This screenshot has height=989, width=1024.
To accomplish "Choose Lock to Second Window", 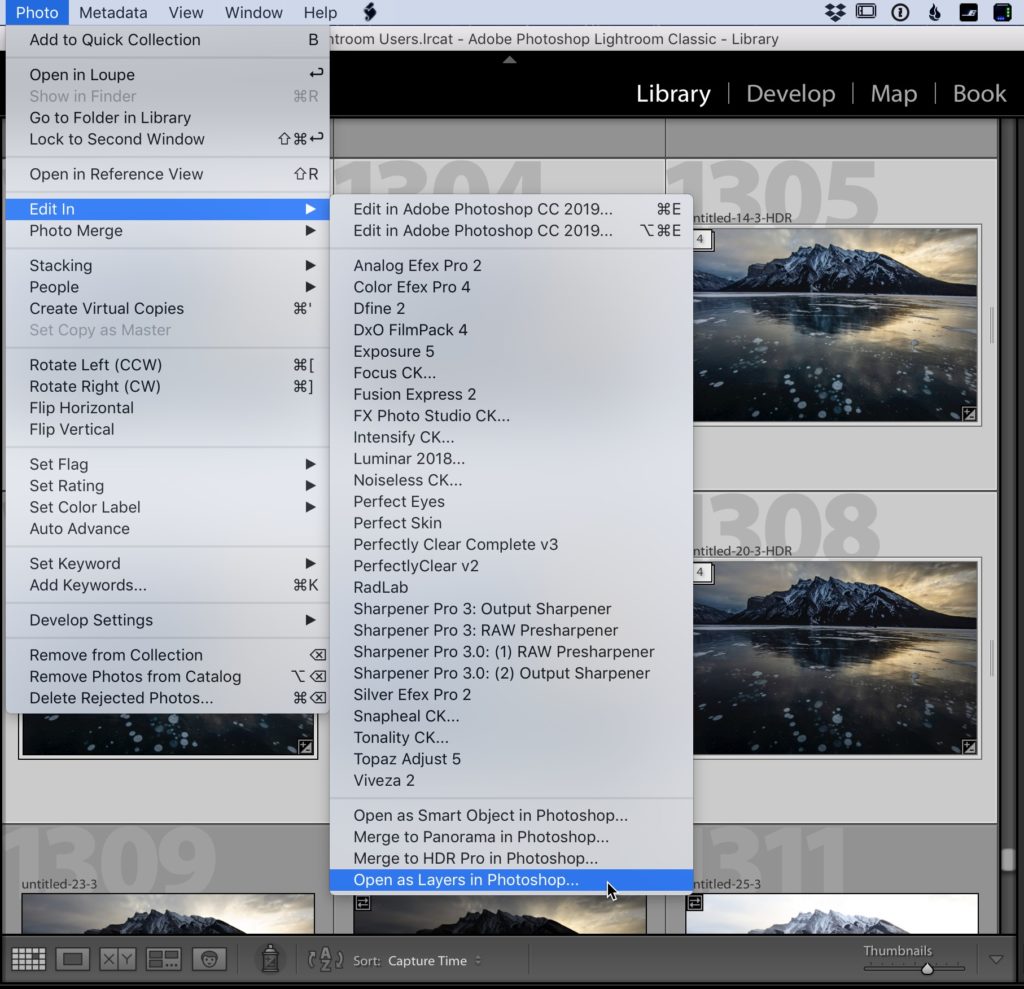I will (x=167, y=139).
